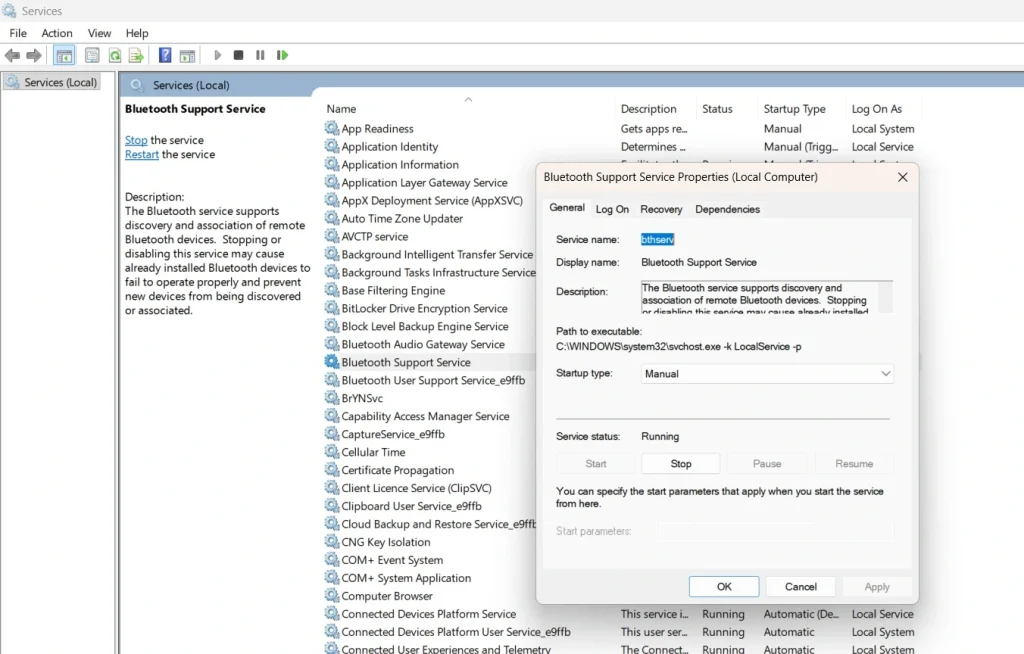Toggle the console tree pane icon

tap(64, 55)
